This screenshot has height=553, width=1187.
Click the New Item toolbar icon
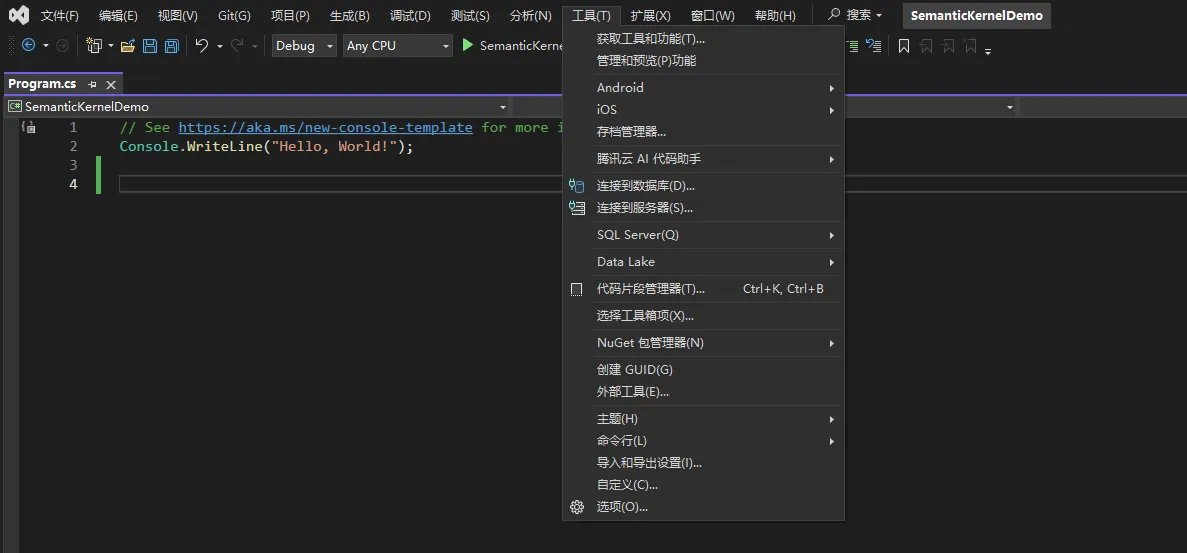tap(94, 46)
